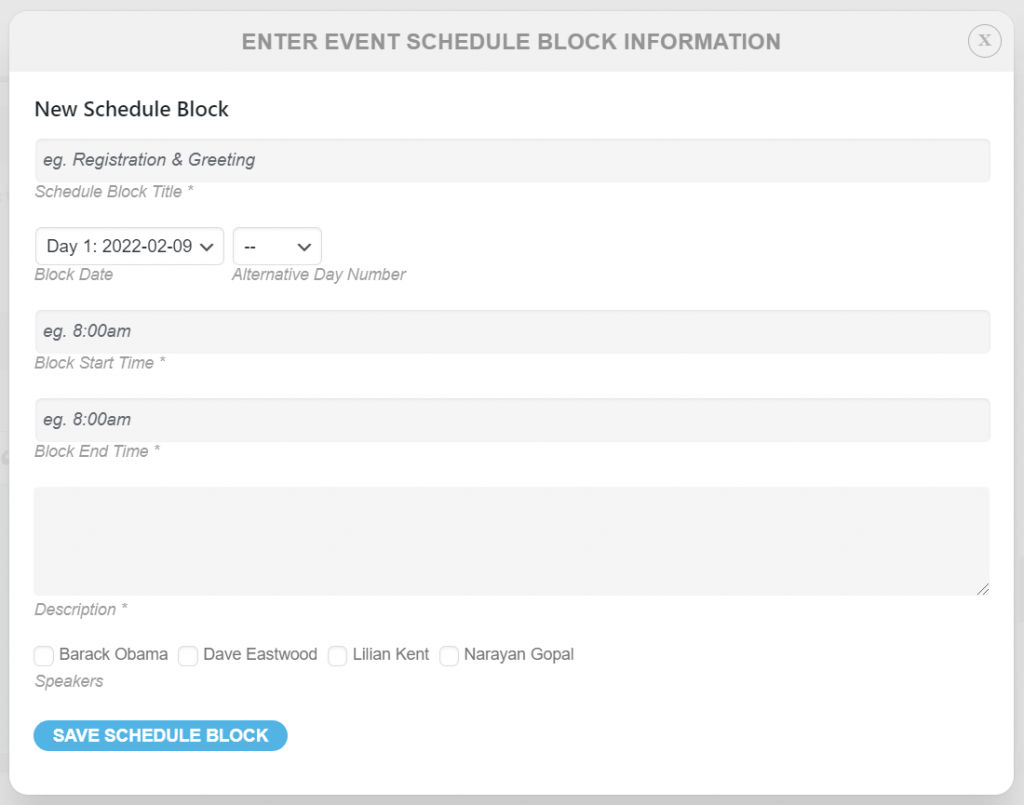The height and width of the screenshot is (805, 1024).
Task: Enable the Lilian Kent speaker checkbox
Action: (338, 655)
